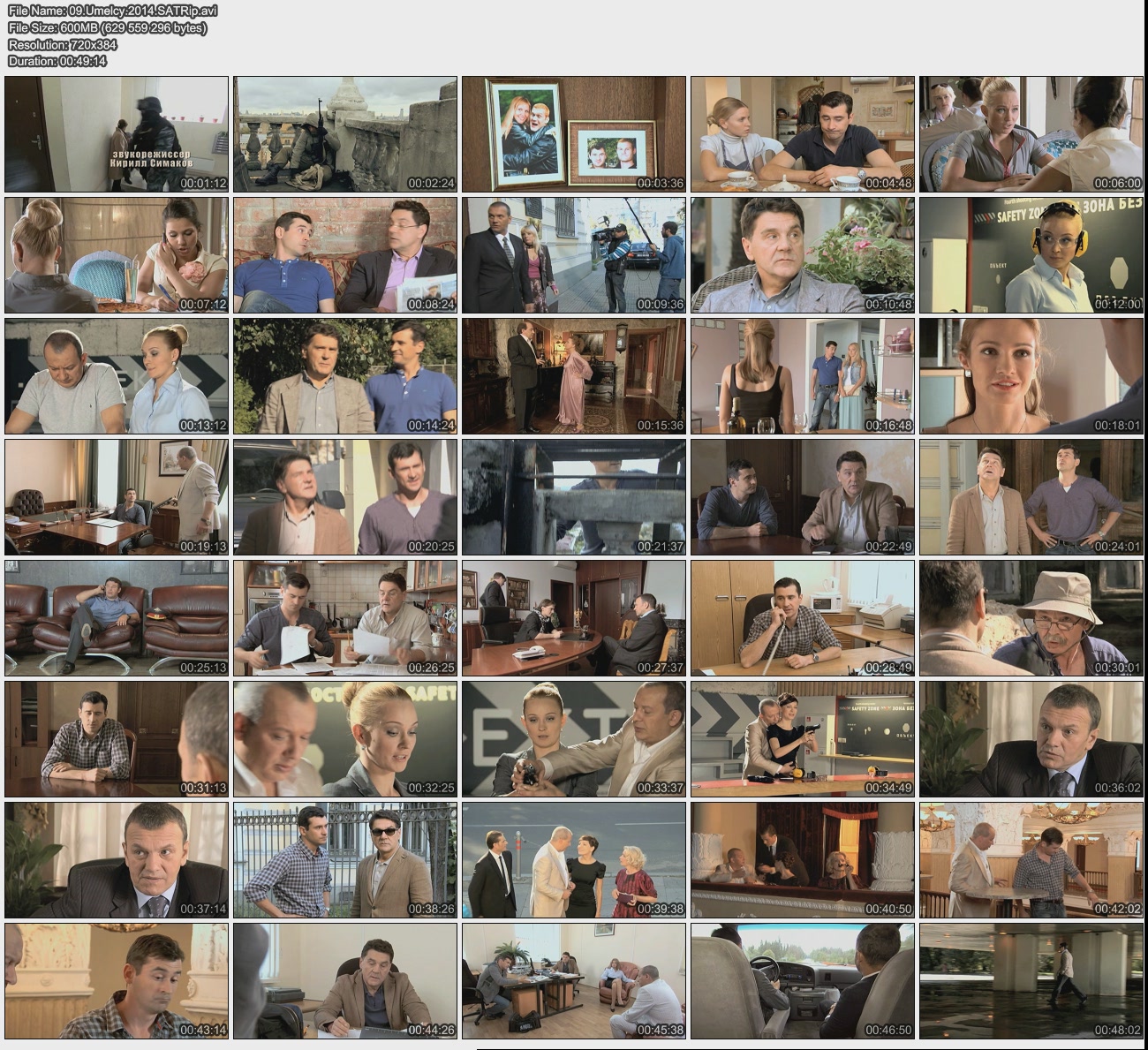Select the camera crew frame at 00:09:36
The width and height of the screenshot is (1148, 1050).
[x=574, y=255]
